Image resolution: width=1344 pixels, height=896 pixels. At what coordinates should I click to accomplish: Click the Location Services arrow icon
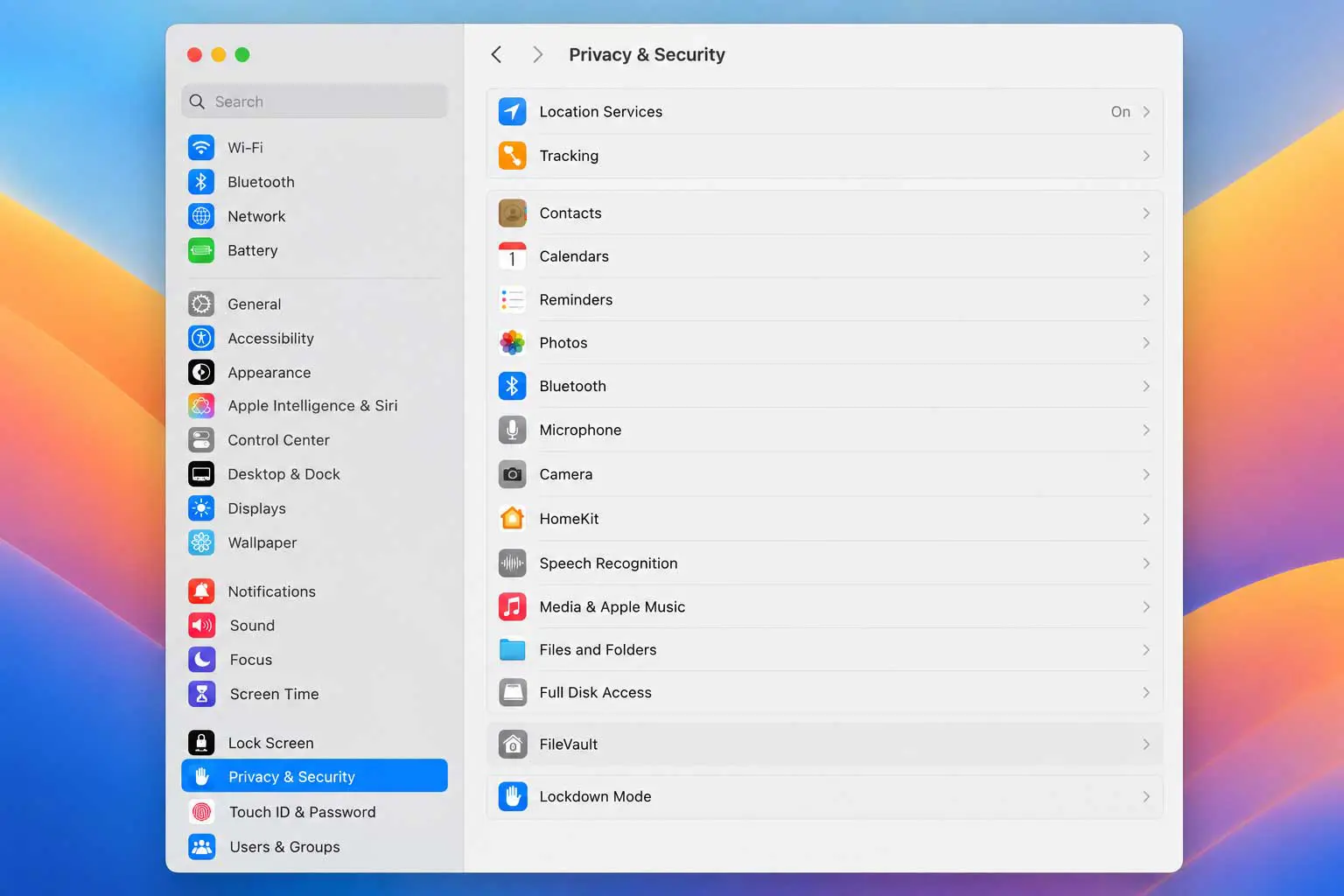point(513,111)
